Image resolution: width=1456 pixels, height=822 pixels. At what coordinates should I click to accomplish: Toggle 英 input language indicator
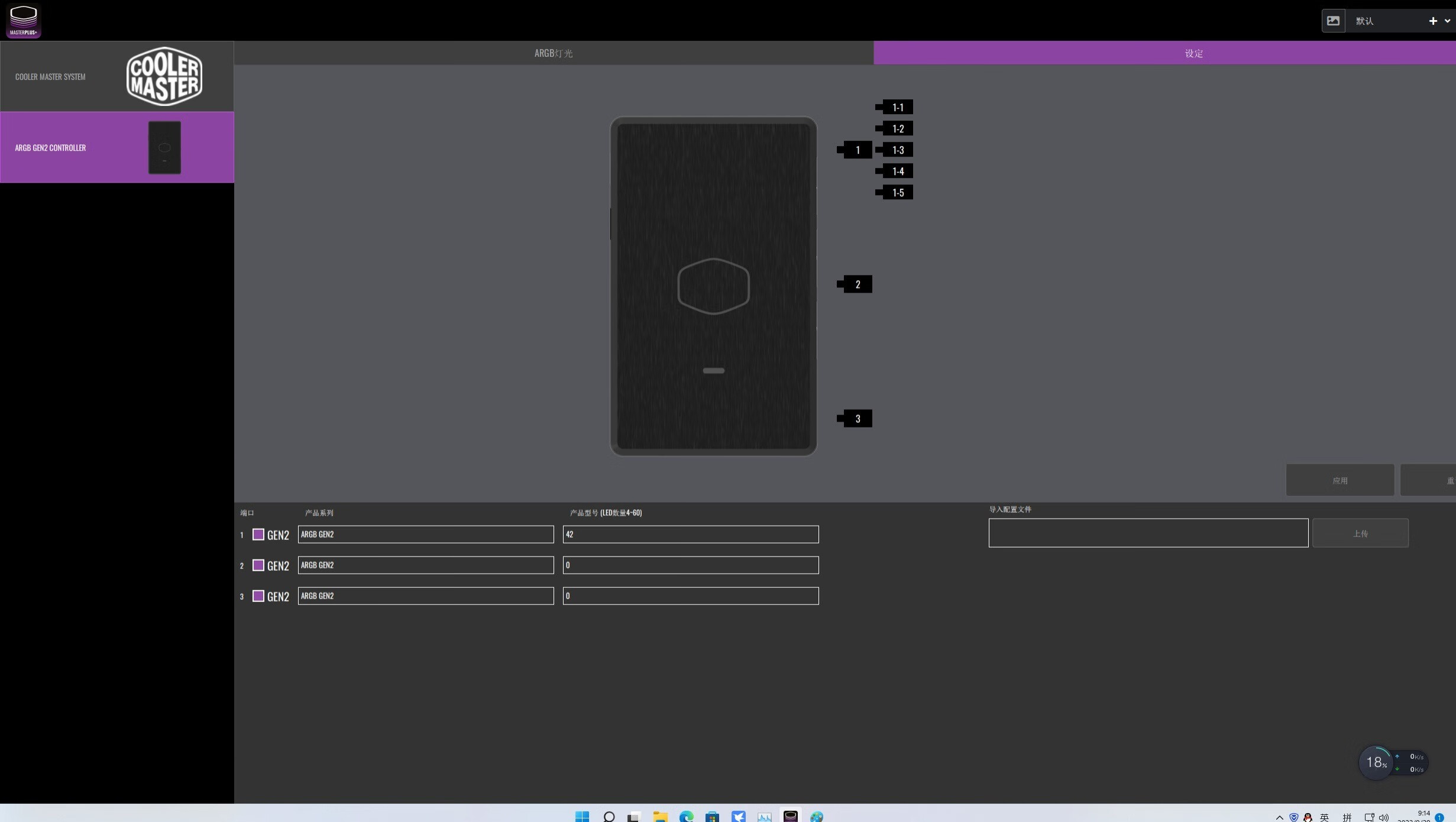click(1324, 817)
